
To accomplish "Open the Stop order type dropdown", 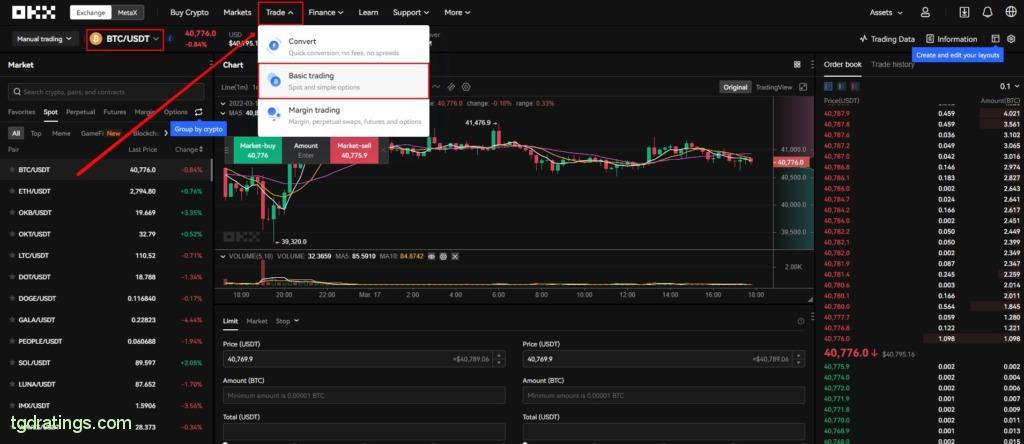I will click(287, 321).
